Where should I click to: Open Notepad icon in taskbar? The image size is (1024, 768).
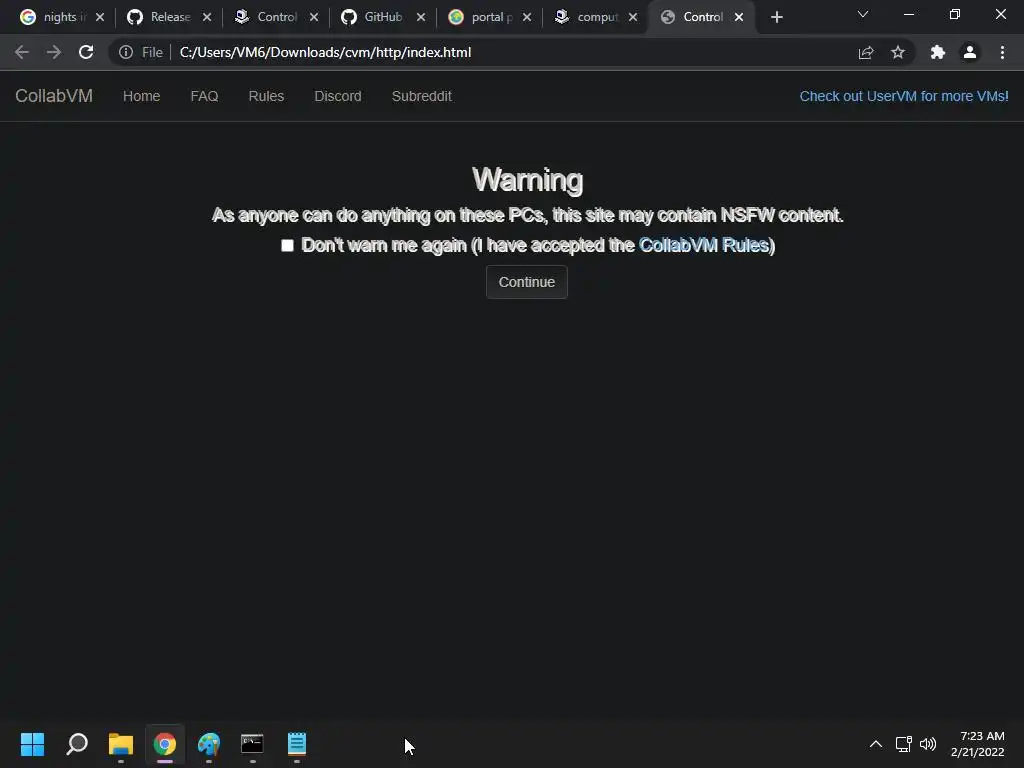coord(296,744)
